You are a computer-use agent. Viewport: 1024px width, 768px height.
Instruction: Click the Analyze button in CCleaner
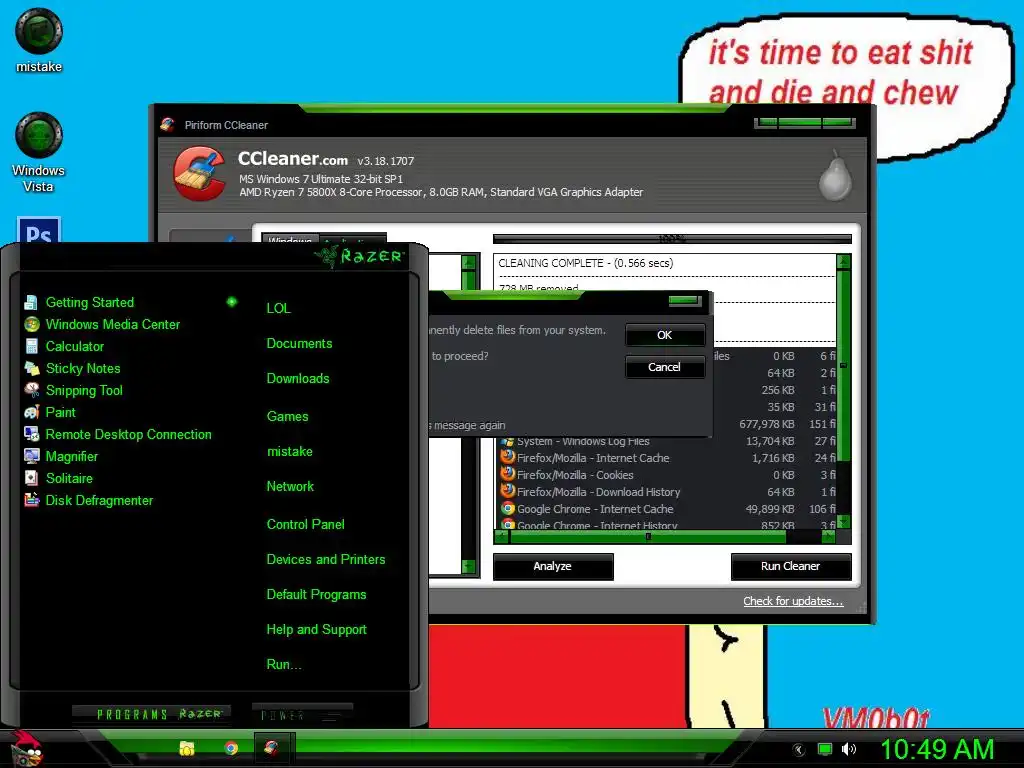(x=552, y=566)
